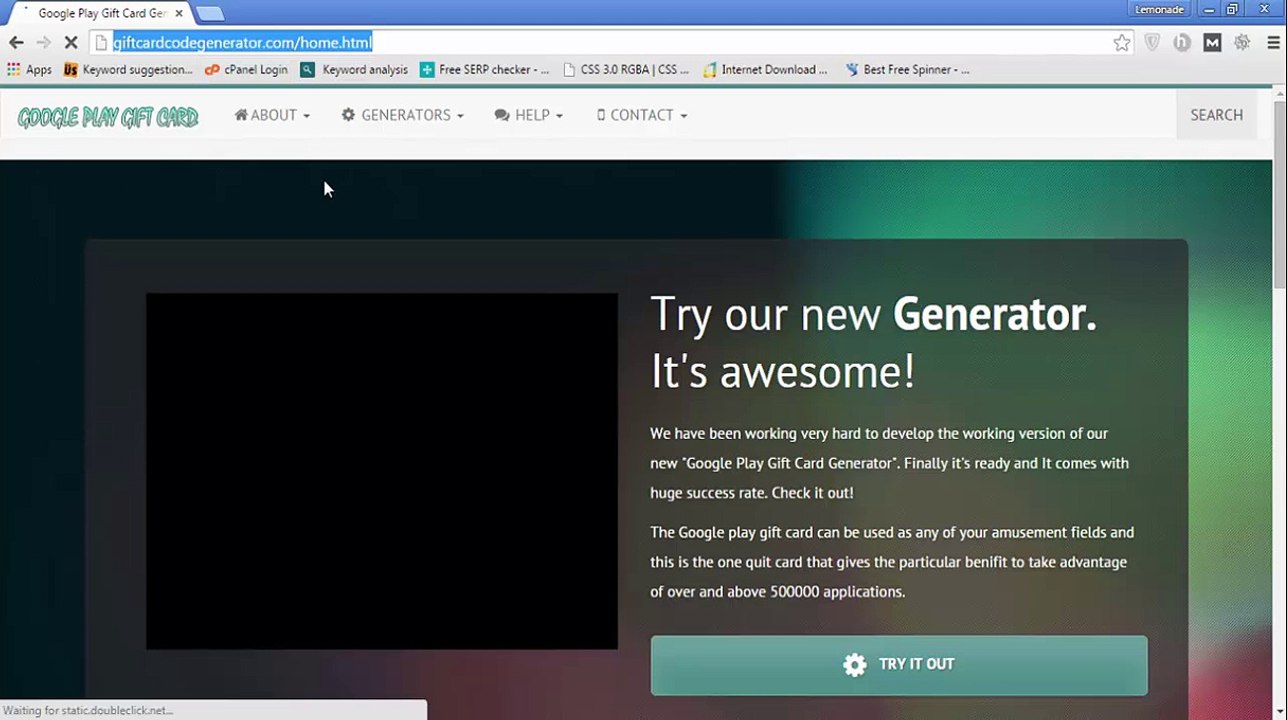Viewport: 1287px width, 720px height.
Task: Open the Keyword suggestion bookmark
Action: tap(128, 69)
